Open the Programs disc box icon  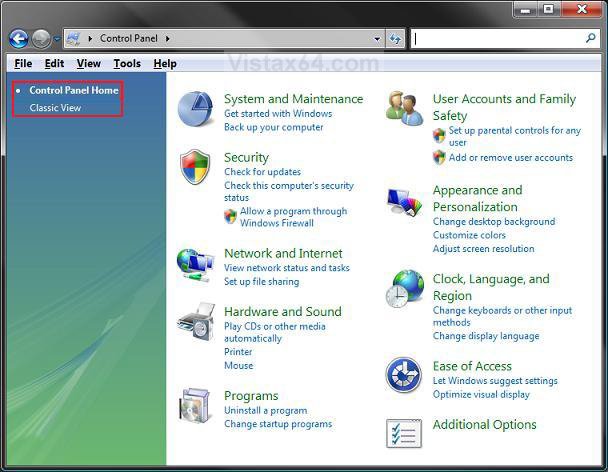[x=195, y=405]
